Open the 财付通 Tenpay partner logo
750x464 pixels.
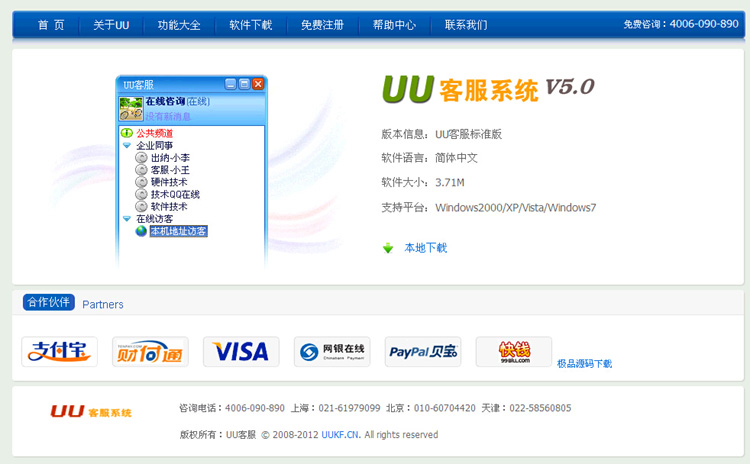click(150, 352)
